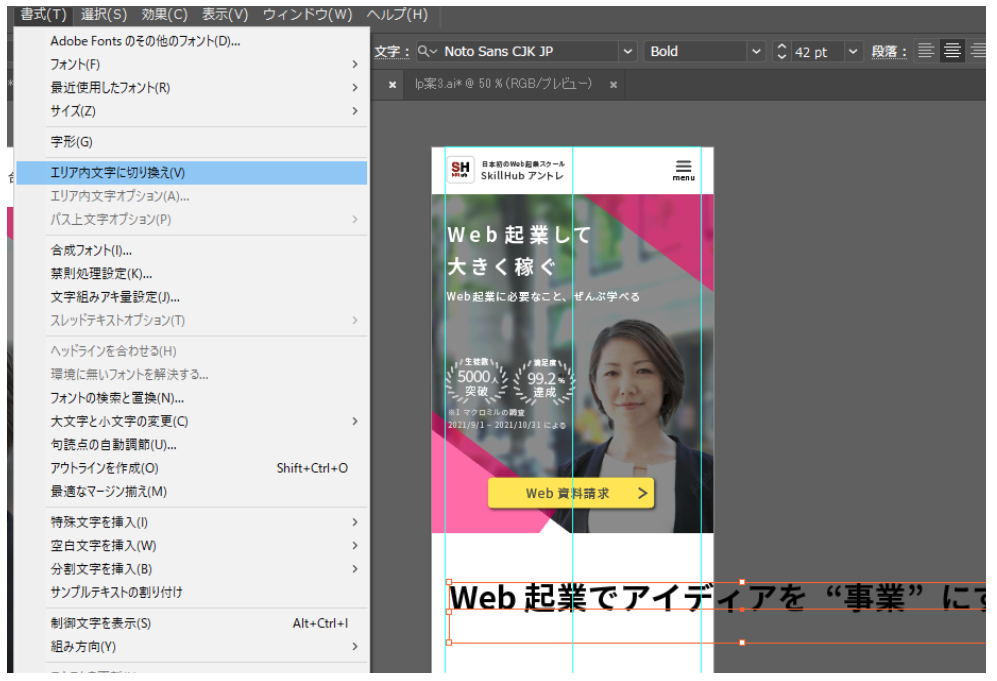Open the 表示(V) menu
Image resolution: width=997 pixels, height=681 pixels.
pos(225,15)
